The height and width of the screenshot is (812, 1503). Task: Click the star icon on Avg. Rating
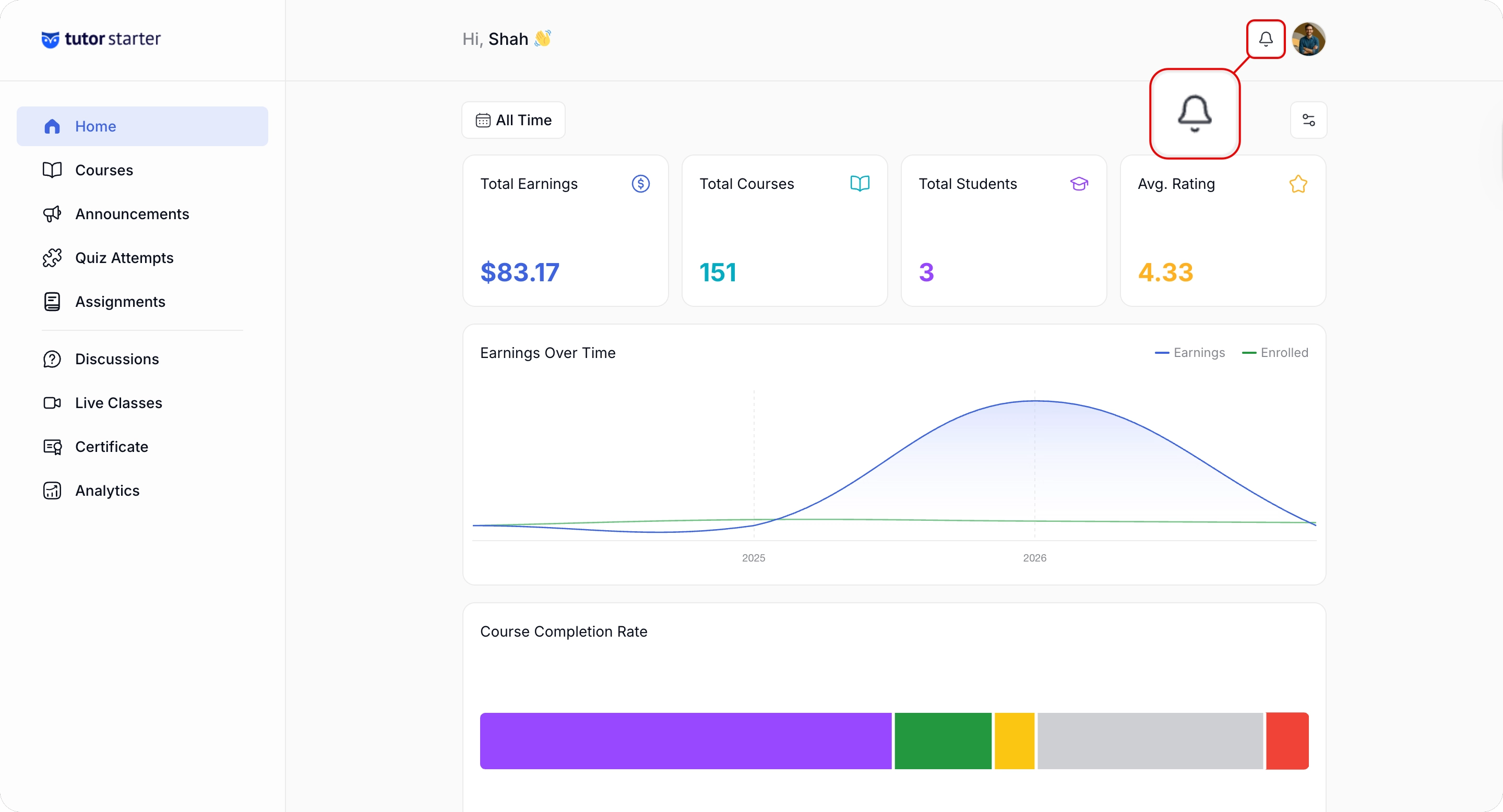1298,184
